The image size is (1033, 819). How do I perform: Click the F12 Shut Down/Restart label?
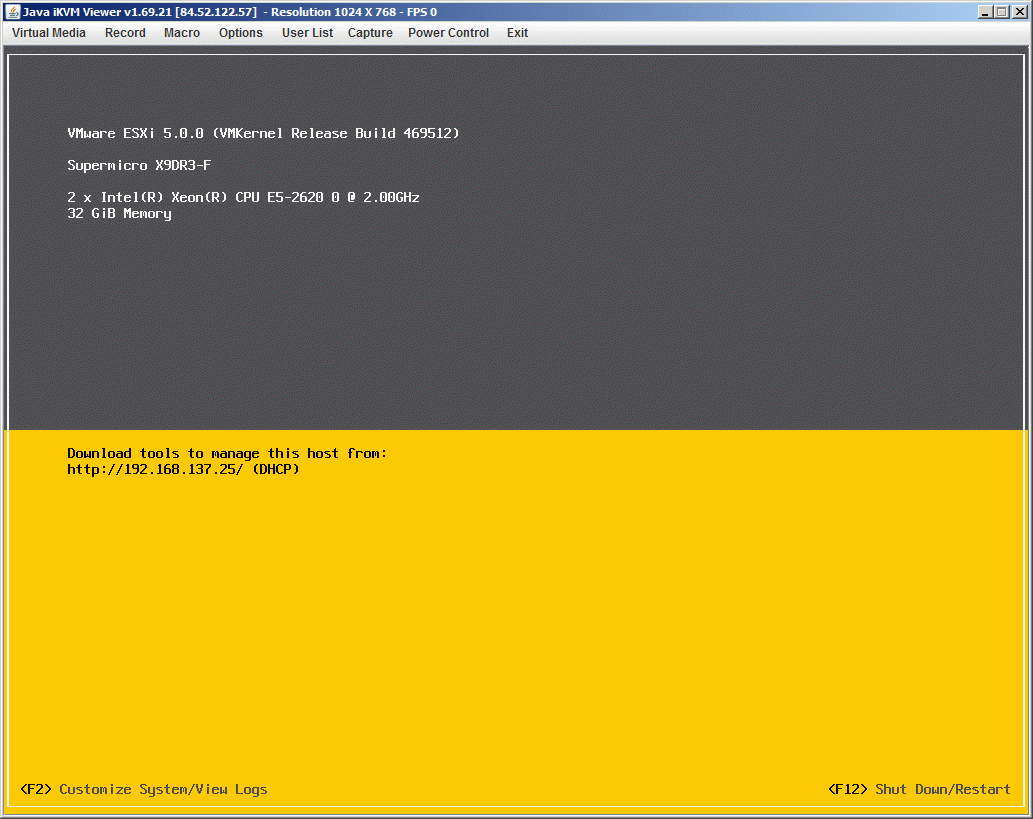coord(919,789)
